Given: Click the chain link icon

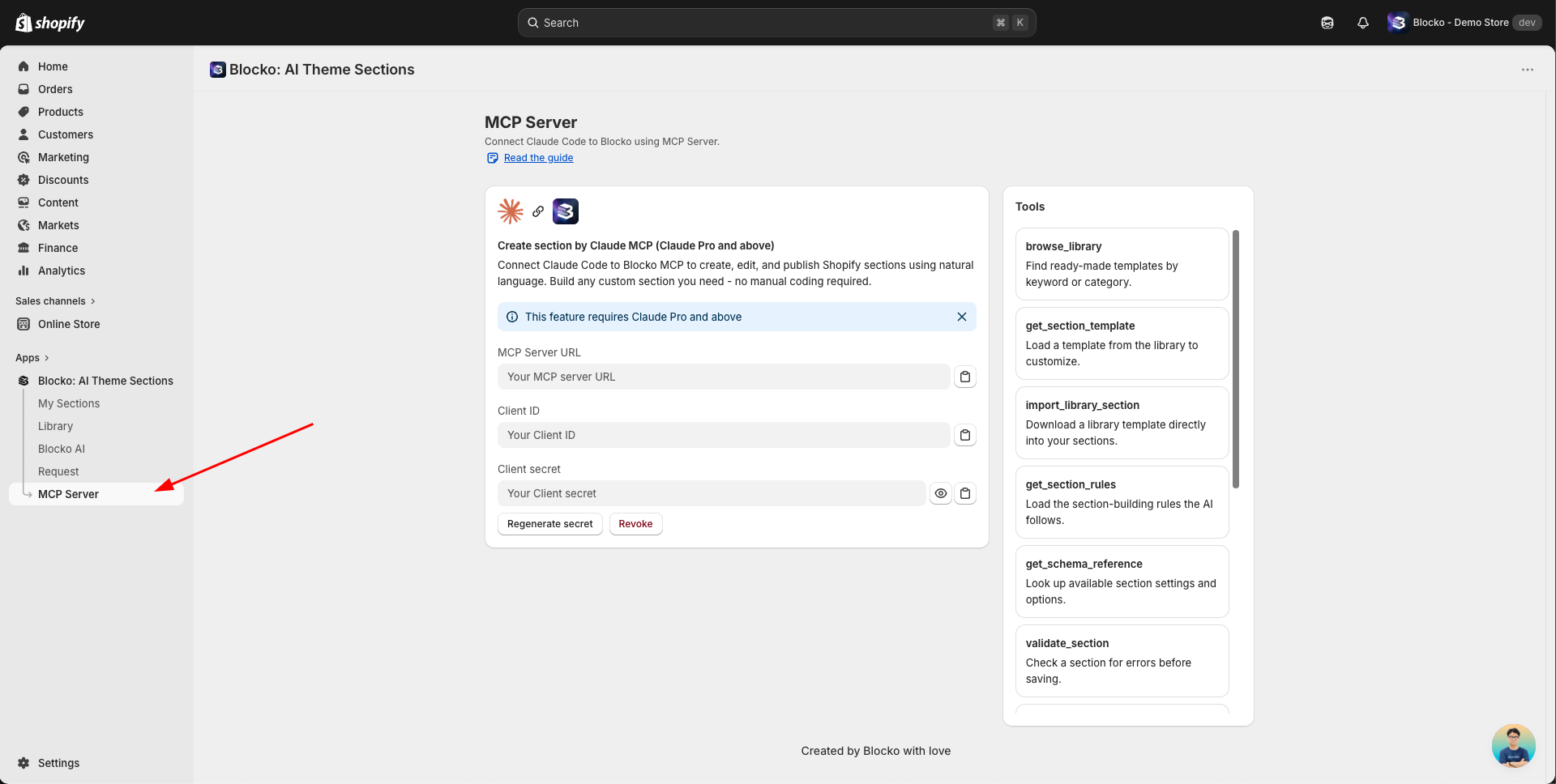Looking at the screenshot, I should 538,211.
